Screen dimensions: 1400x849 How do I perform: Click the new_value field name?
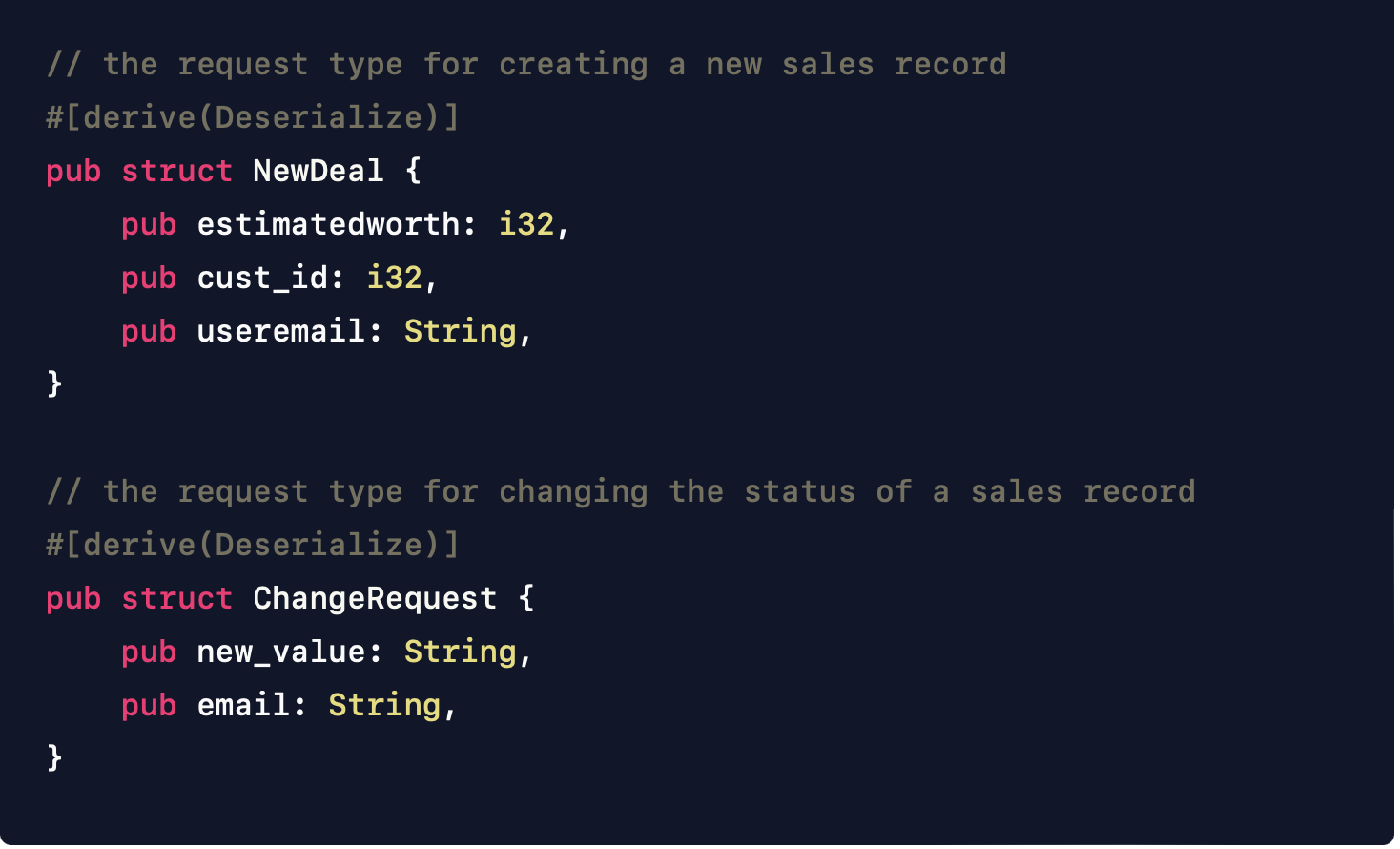tap(281, 652)
